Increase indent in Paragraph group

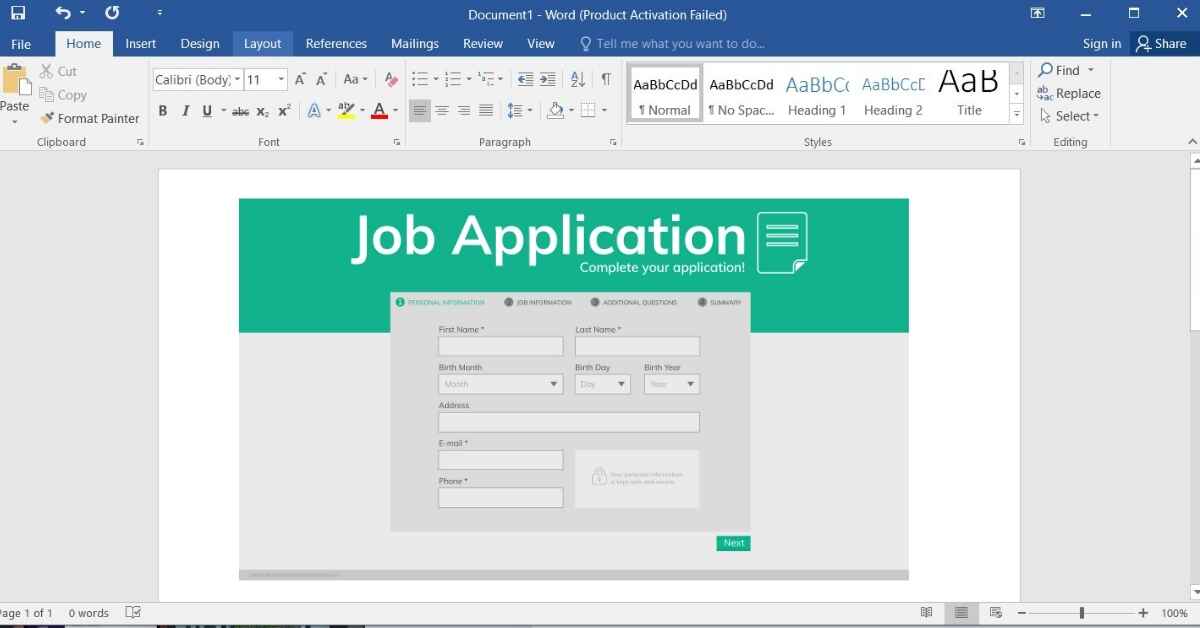pyautogui.click(x=547, y=80)
